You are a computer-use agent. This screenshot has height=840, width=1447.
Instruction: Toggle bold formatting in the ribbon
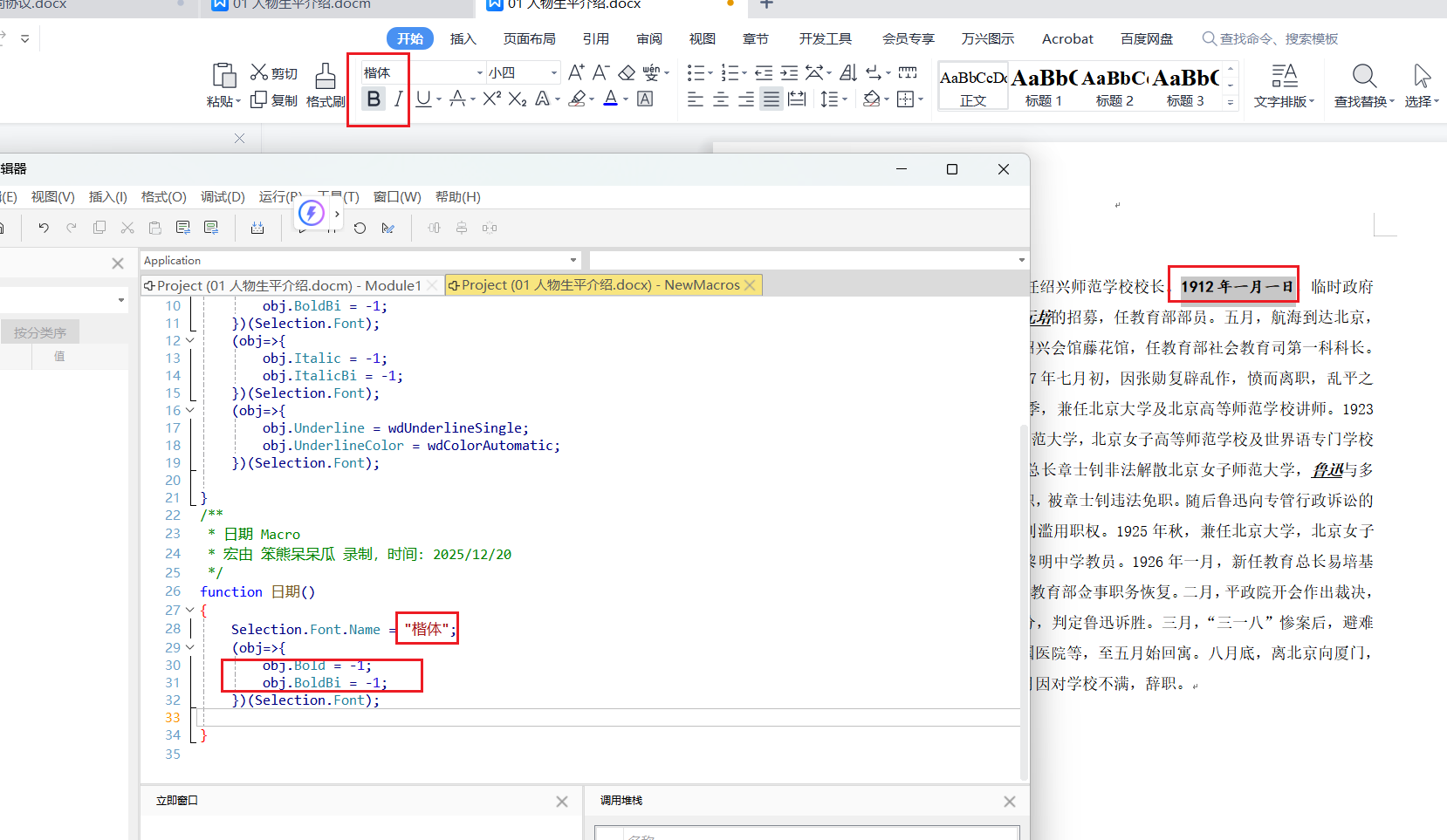tap(374, 99)
